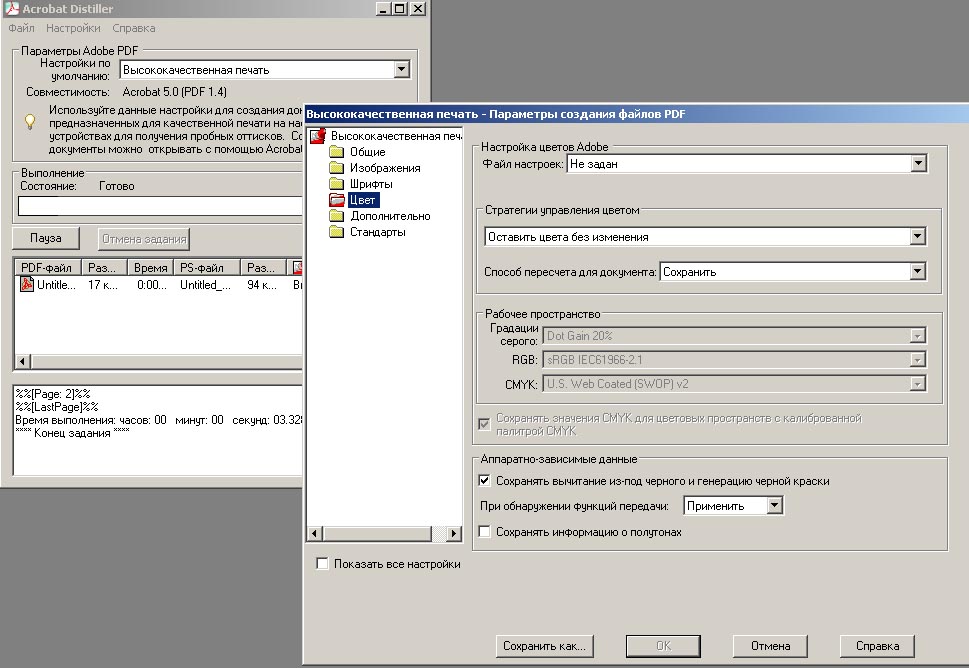The width and height of the screenshot is (969, 668).
Task: Select Общие in the settings tree
Action: coord(368,152)
